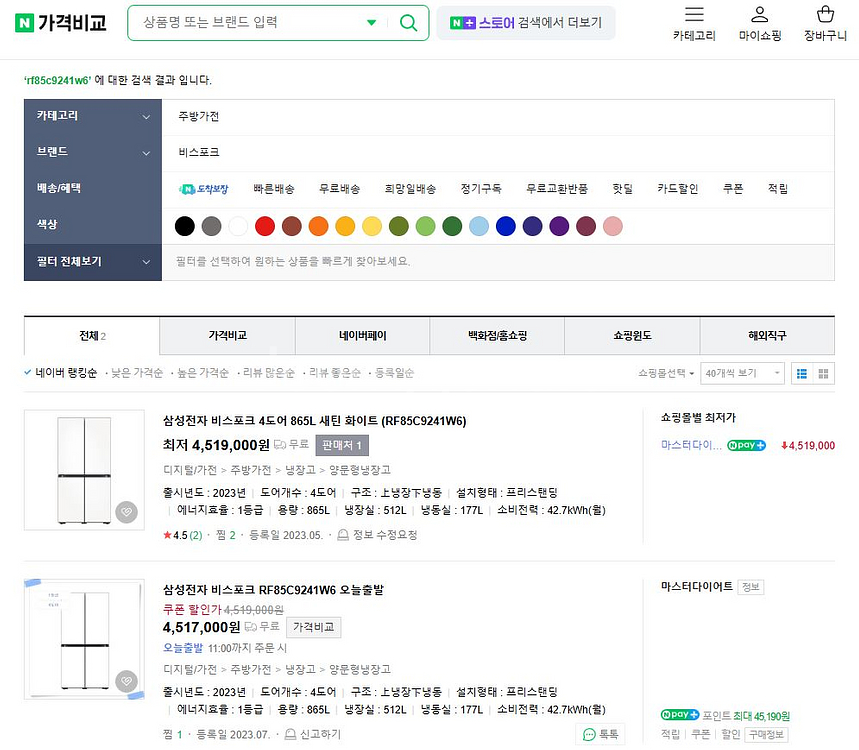859x750 pixels.
Task: Select the 주방가전 category filter
Action: (x=198, y=116)
